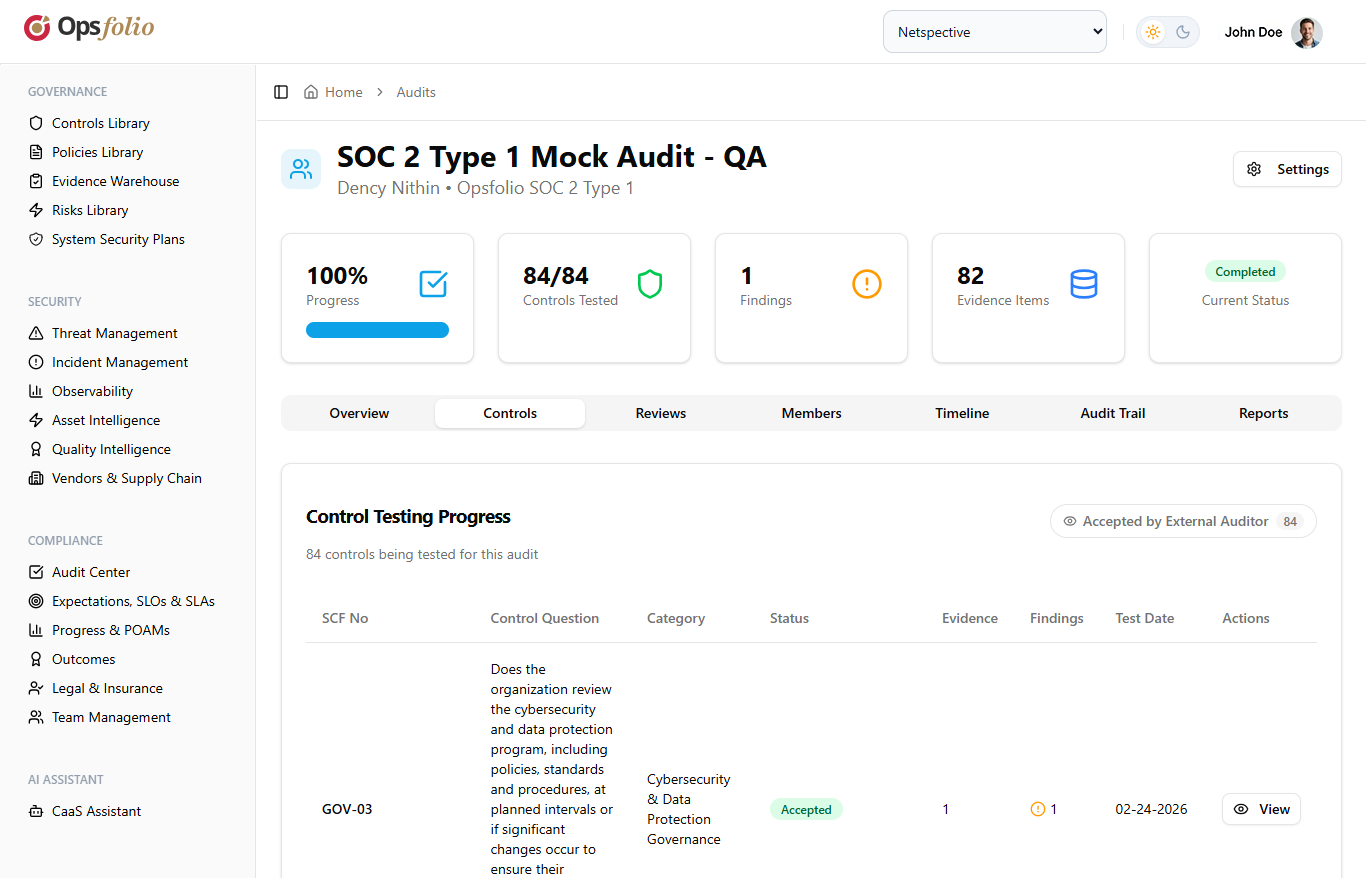
Task: Click the shield icon on Controls Tested card
Action: click(650, 284)
